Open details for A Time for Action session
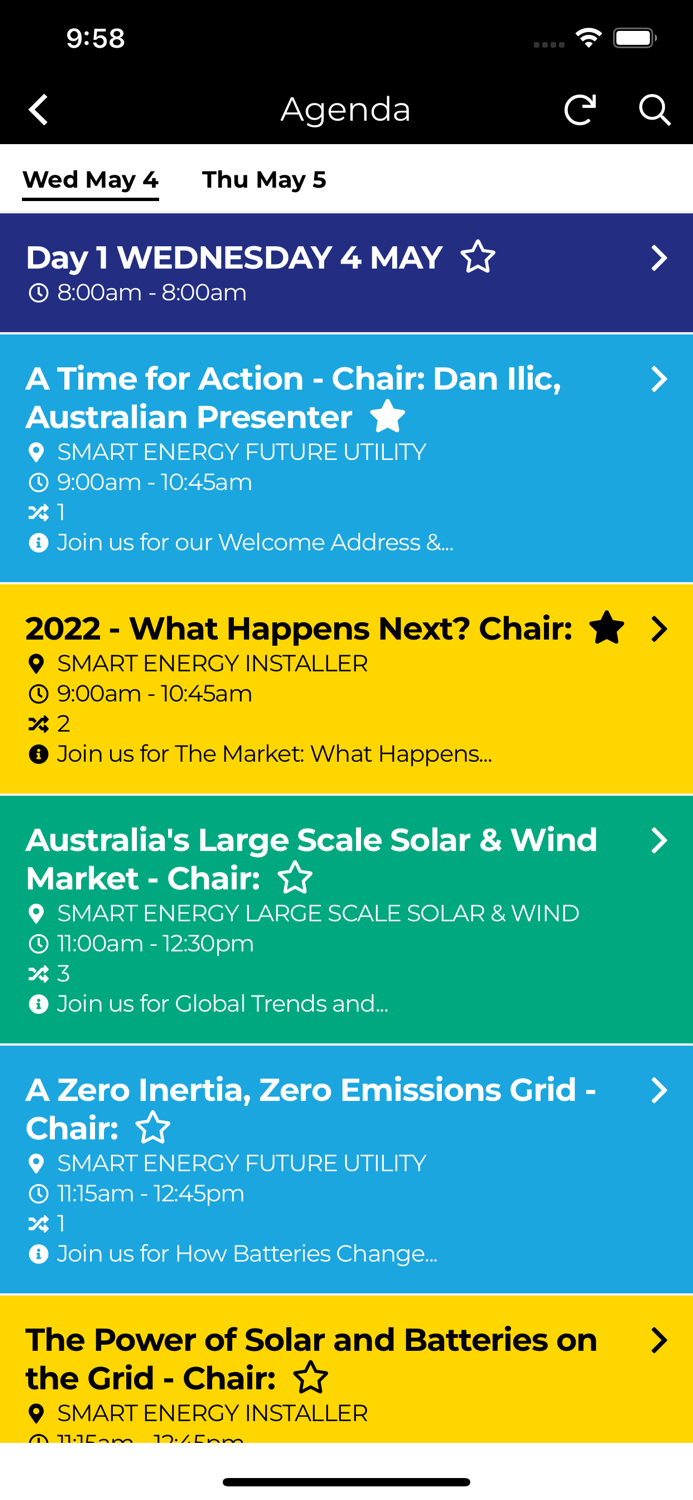Screen dimensions: 693x1500 coord(660,379)
